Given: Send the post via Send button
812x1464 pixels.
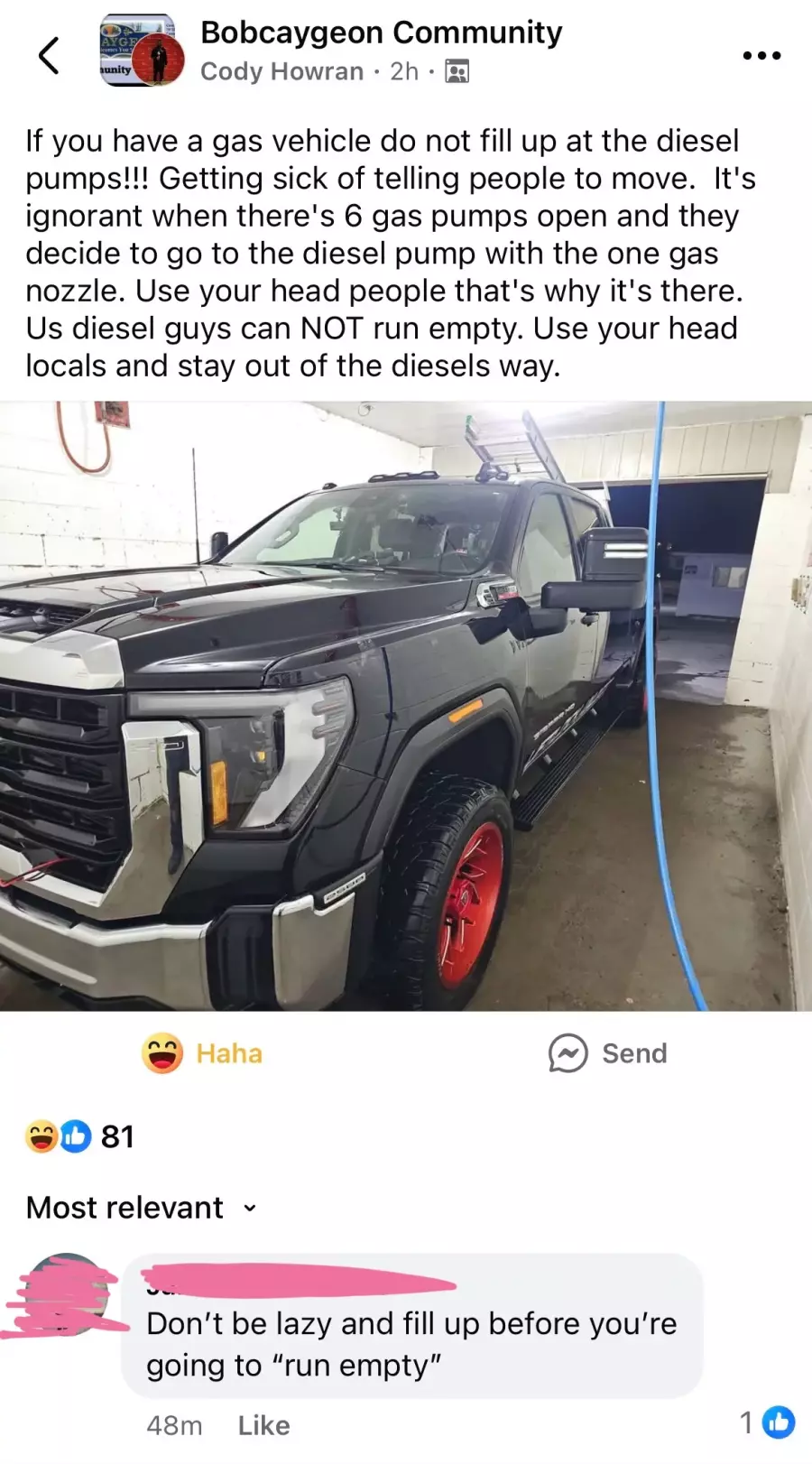Looking at the screenshot, I should click(x=608, y=1053).
